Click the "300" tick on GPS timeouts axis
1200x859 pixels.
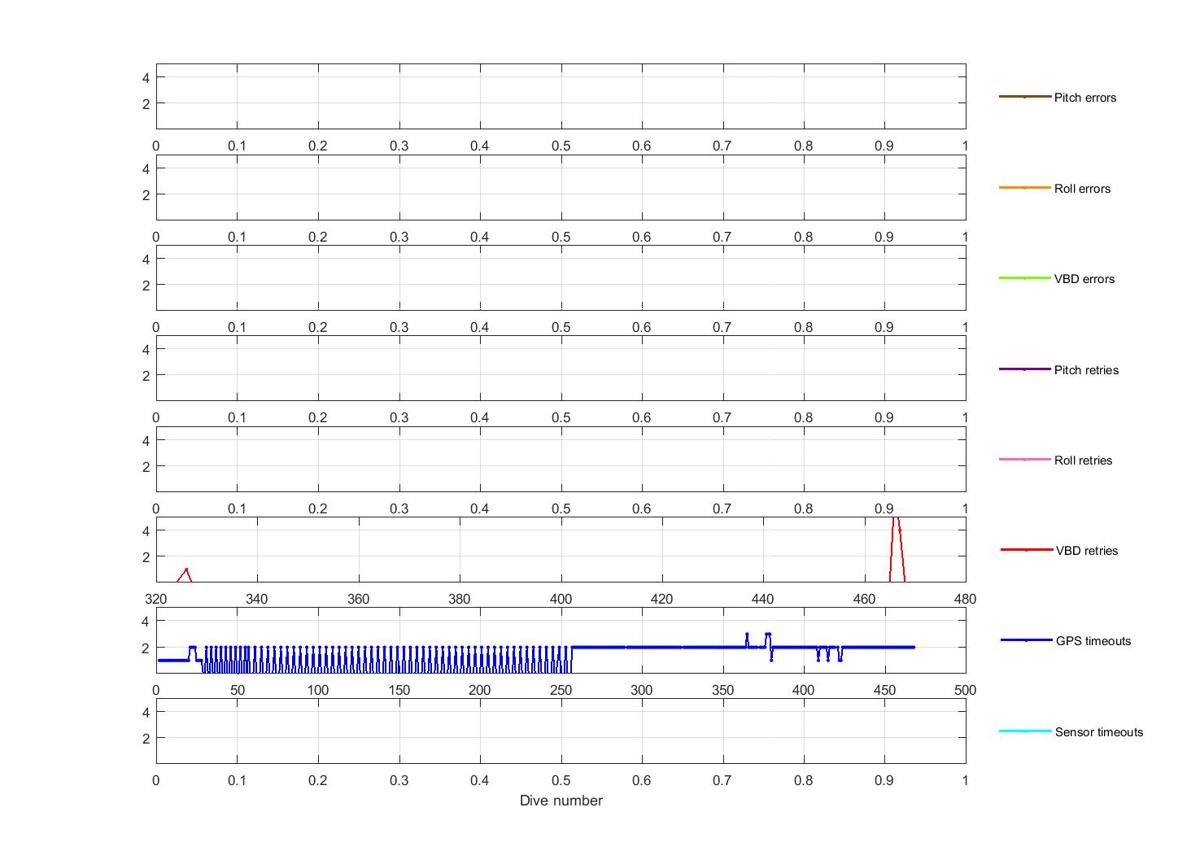coord(642,690)
